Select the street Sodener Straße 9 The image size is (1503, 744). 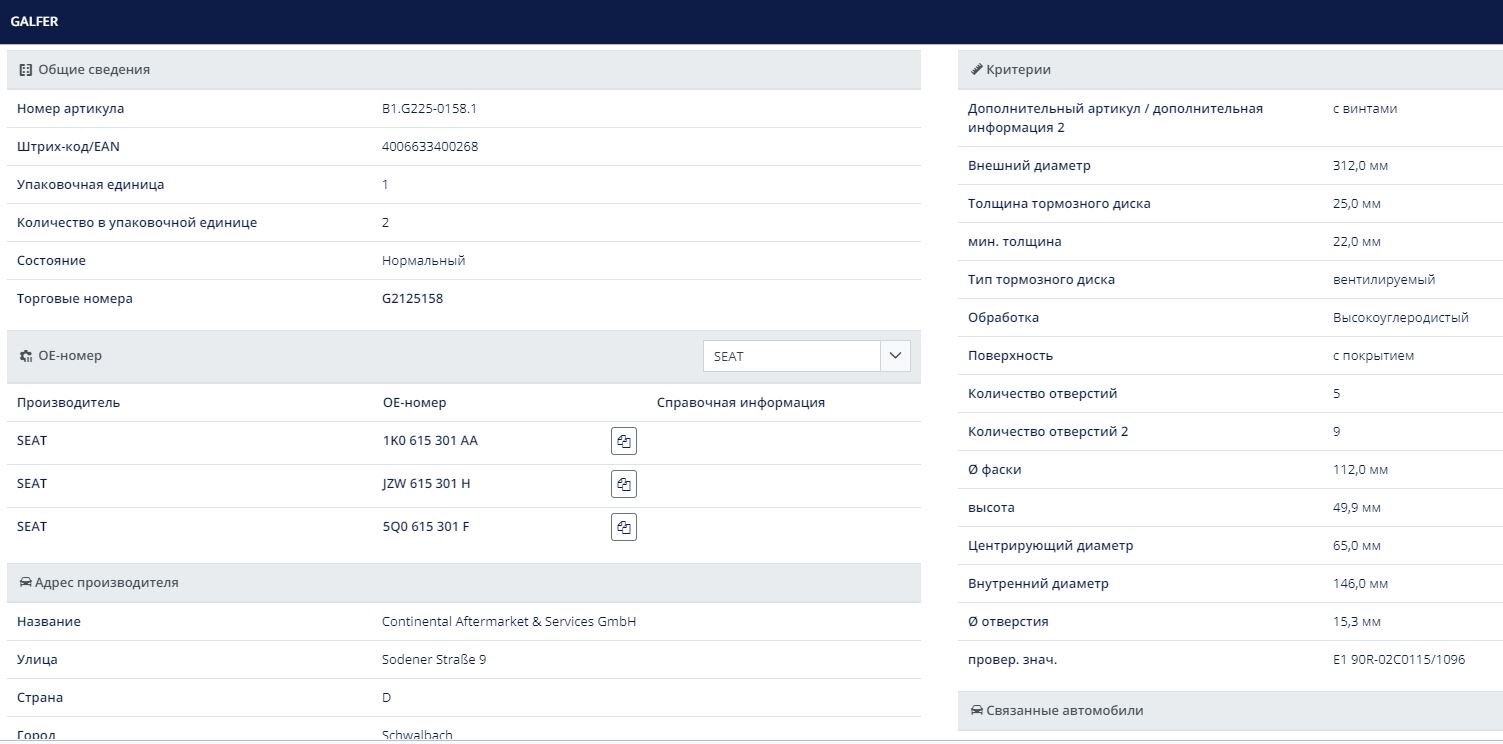[434, 659]
